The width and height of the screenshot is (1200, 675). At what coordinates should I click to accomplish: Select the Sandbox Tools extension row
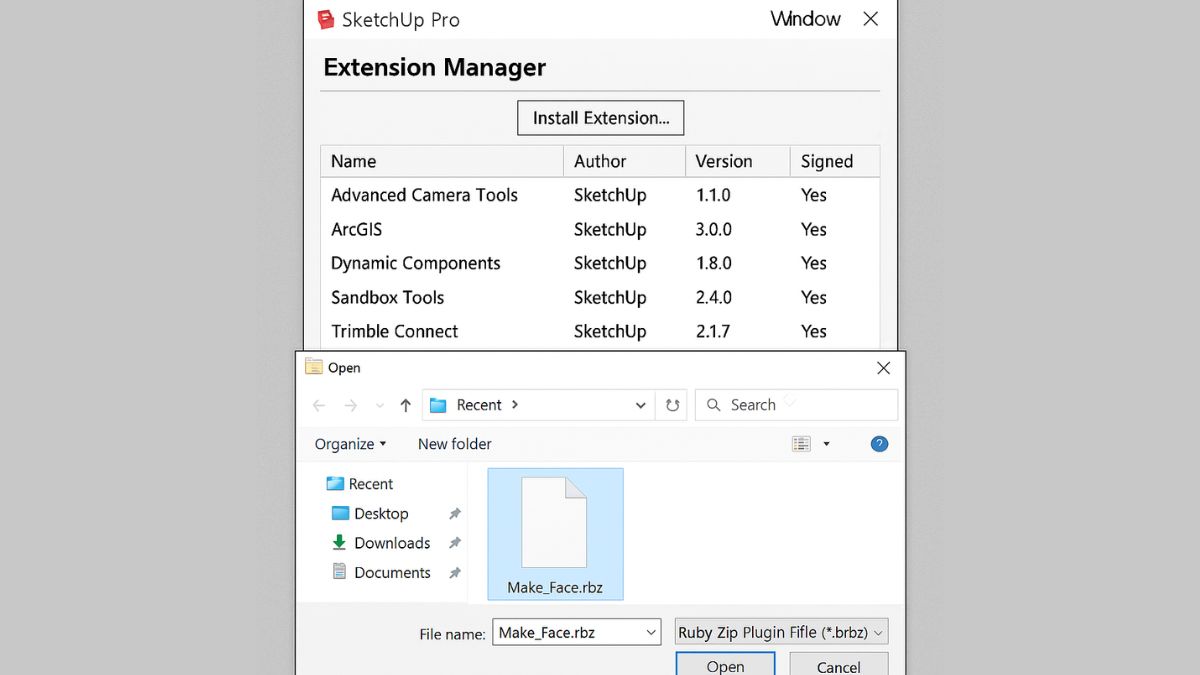click(x=600, y=297)
